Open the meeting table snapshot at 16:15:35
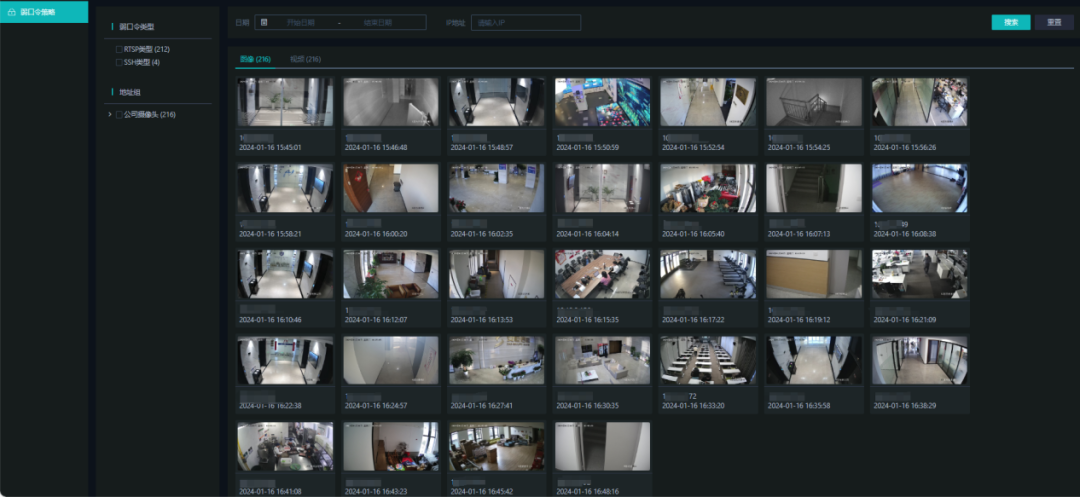1080x497 pixels. click(602, 274)
